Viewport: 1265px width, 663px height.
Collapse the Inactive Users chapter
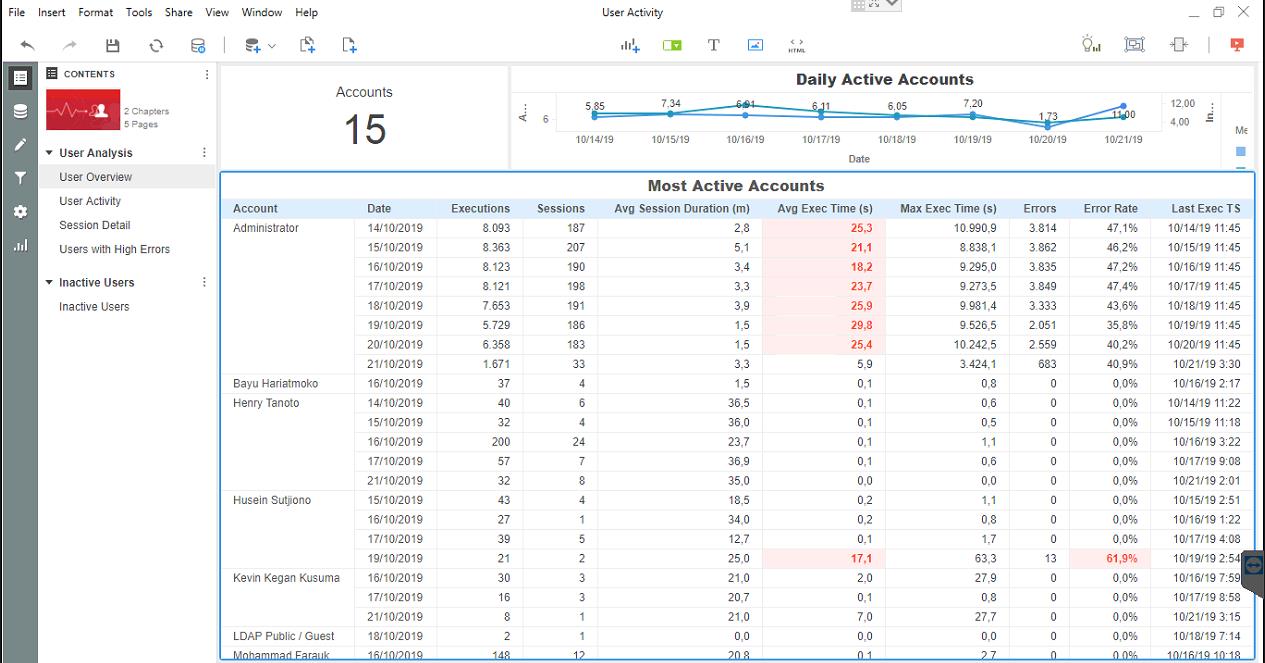coord(49,283)
